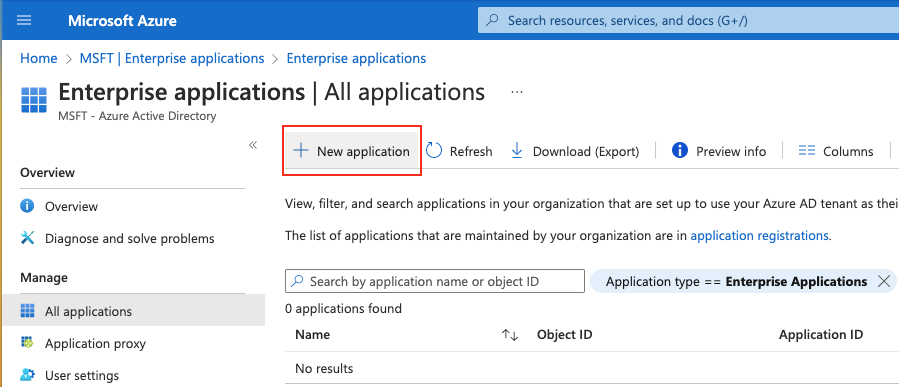Click the Microsoft Azure logo text

(x=122, y=21)
